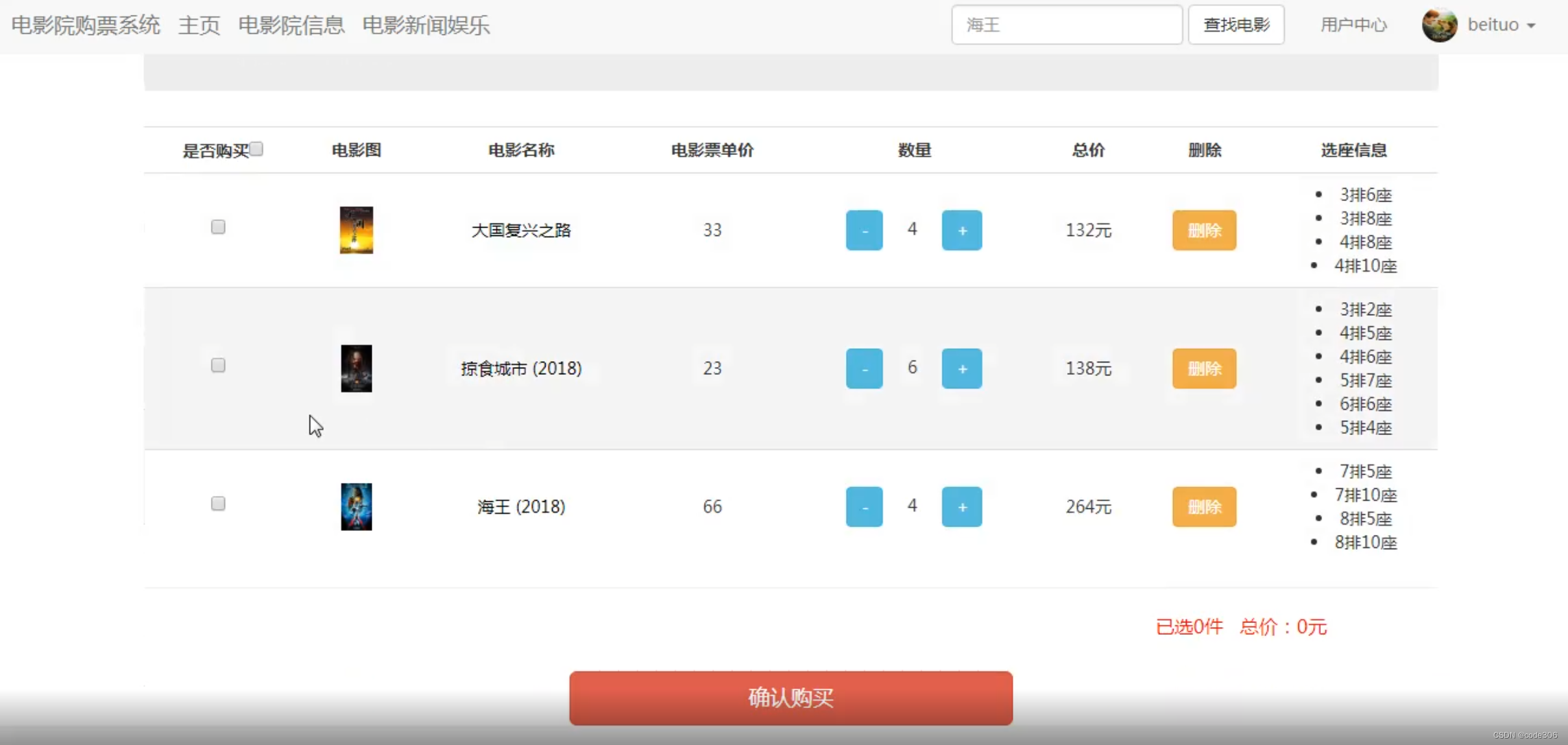
Task: Click the movie search field showing 海王
Action: (1067, 25)
